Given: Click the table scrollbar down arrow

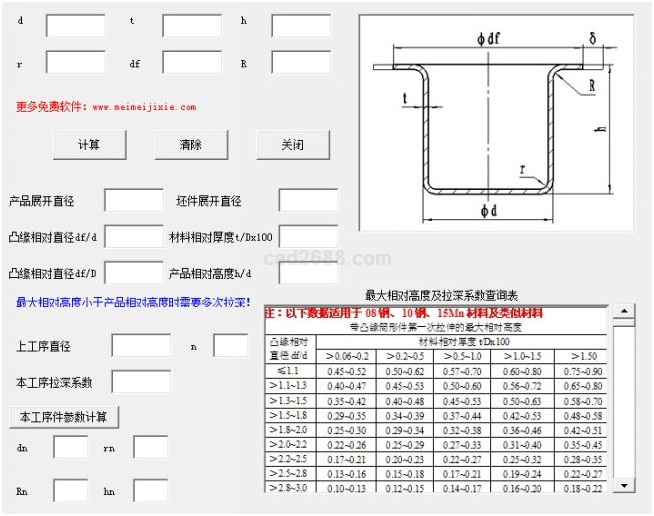Looking at the screenshot, I should point(624,484).
